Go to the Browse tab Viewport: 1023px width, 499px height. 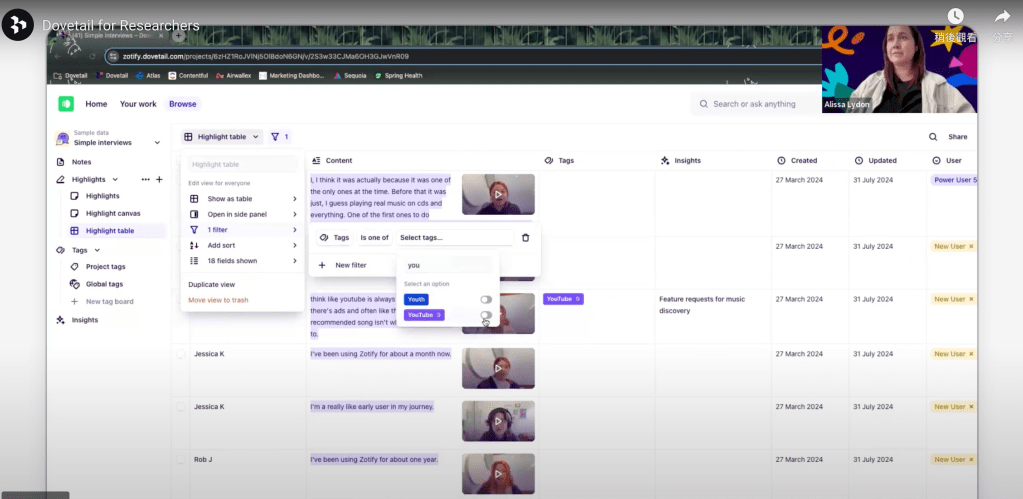tap(183, 104)
